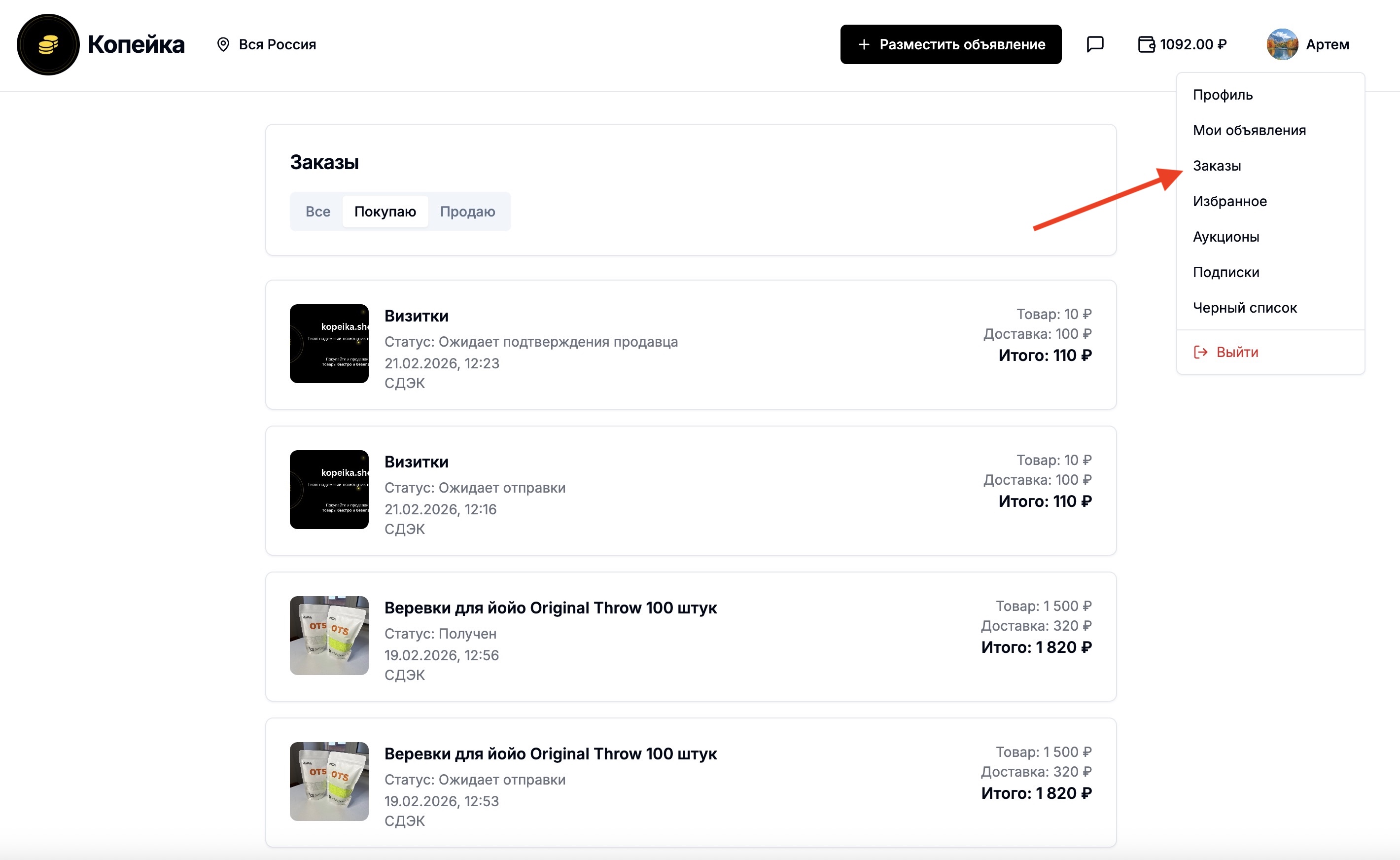The height and width of the screenshot is (860, 1400).
Task: Open the Вся Россия region selector
Action: (277, 44)
